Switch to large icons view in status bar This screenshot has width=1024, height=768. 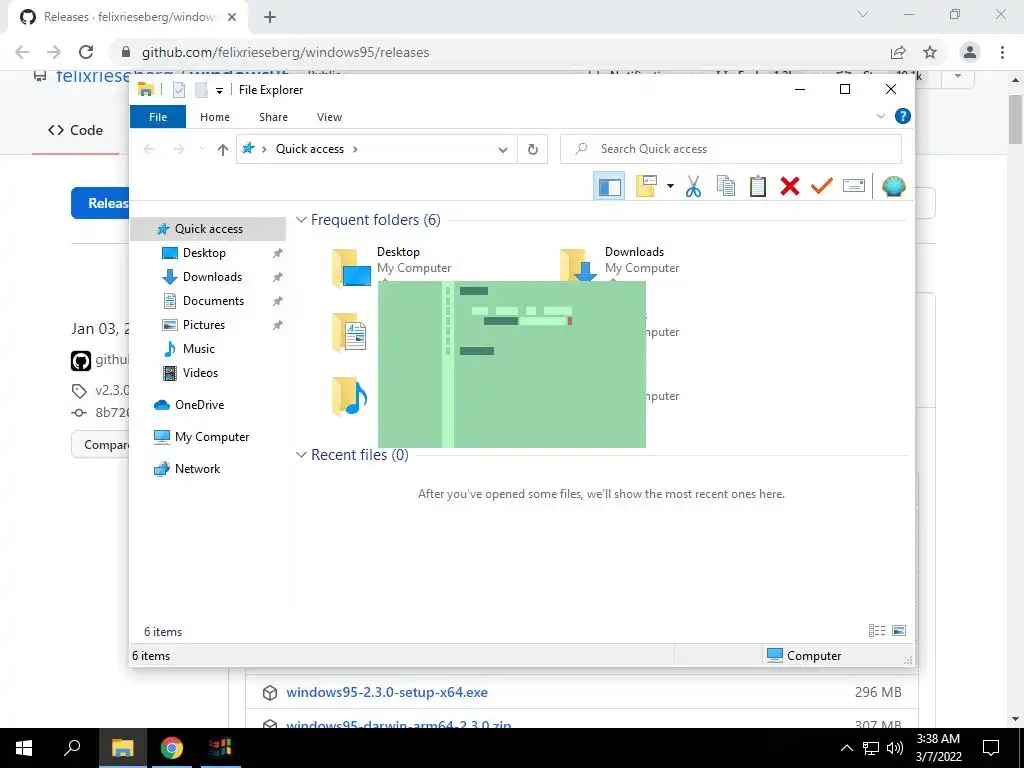click(899, 631)
